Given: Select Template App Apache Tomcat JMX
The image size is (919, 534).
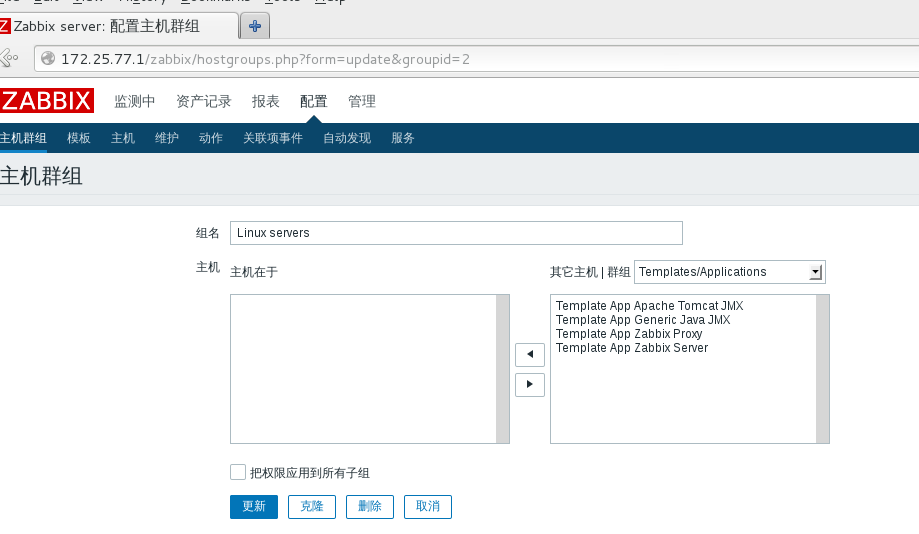Looking at the screenshot, I should [649, 305].
